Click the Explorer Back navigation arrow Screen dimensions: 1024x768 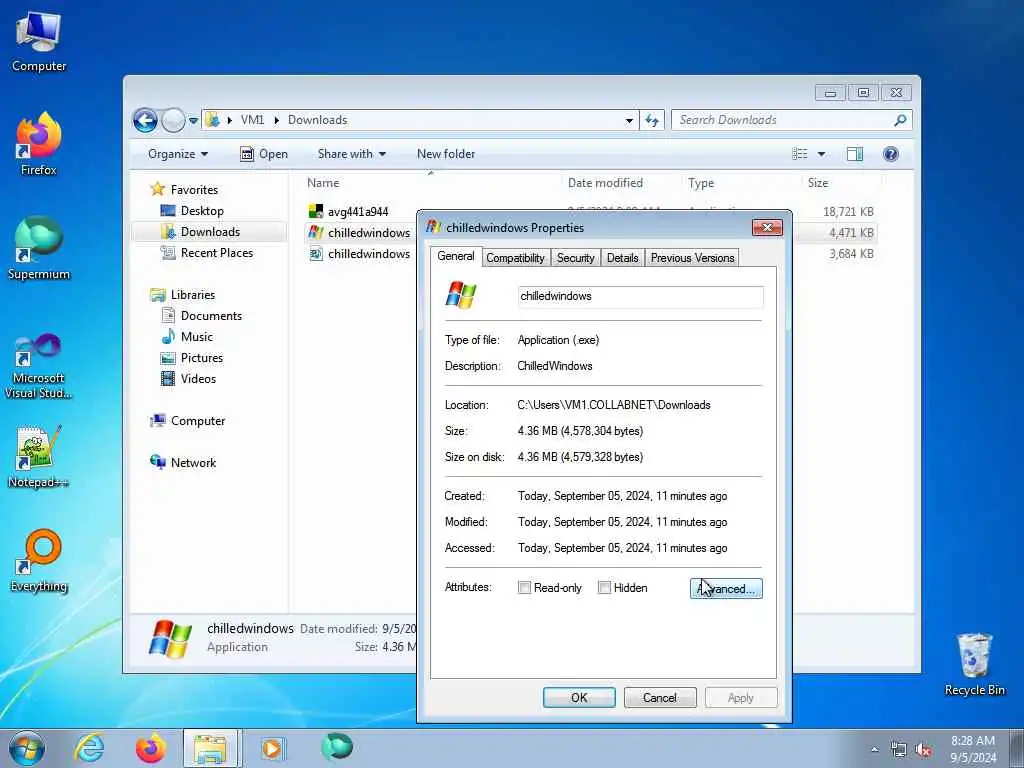click(x=146, y=120)
